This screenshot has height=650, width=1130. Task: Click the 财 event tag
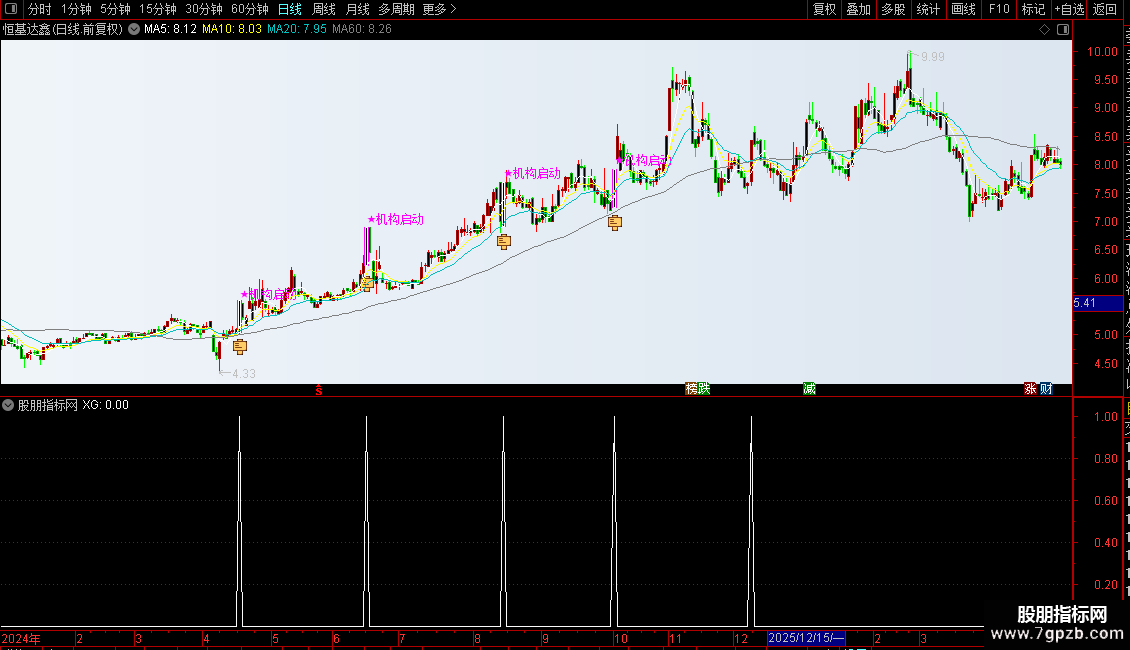tap(1046, 389)
